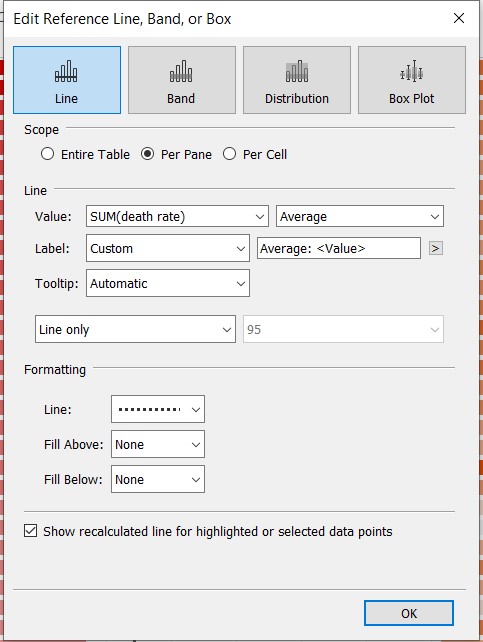This screenshot has width=483, height=642.
Task: Uncheck Show recalculated line checkbox
Action: click(x=31, y=531)
